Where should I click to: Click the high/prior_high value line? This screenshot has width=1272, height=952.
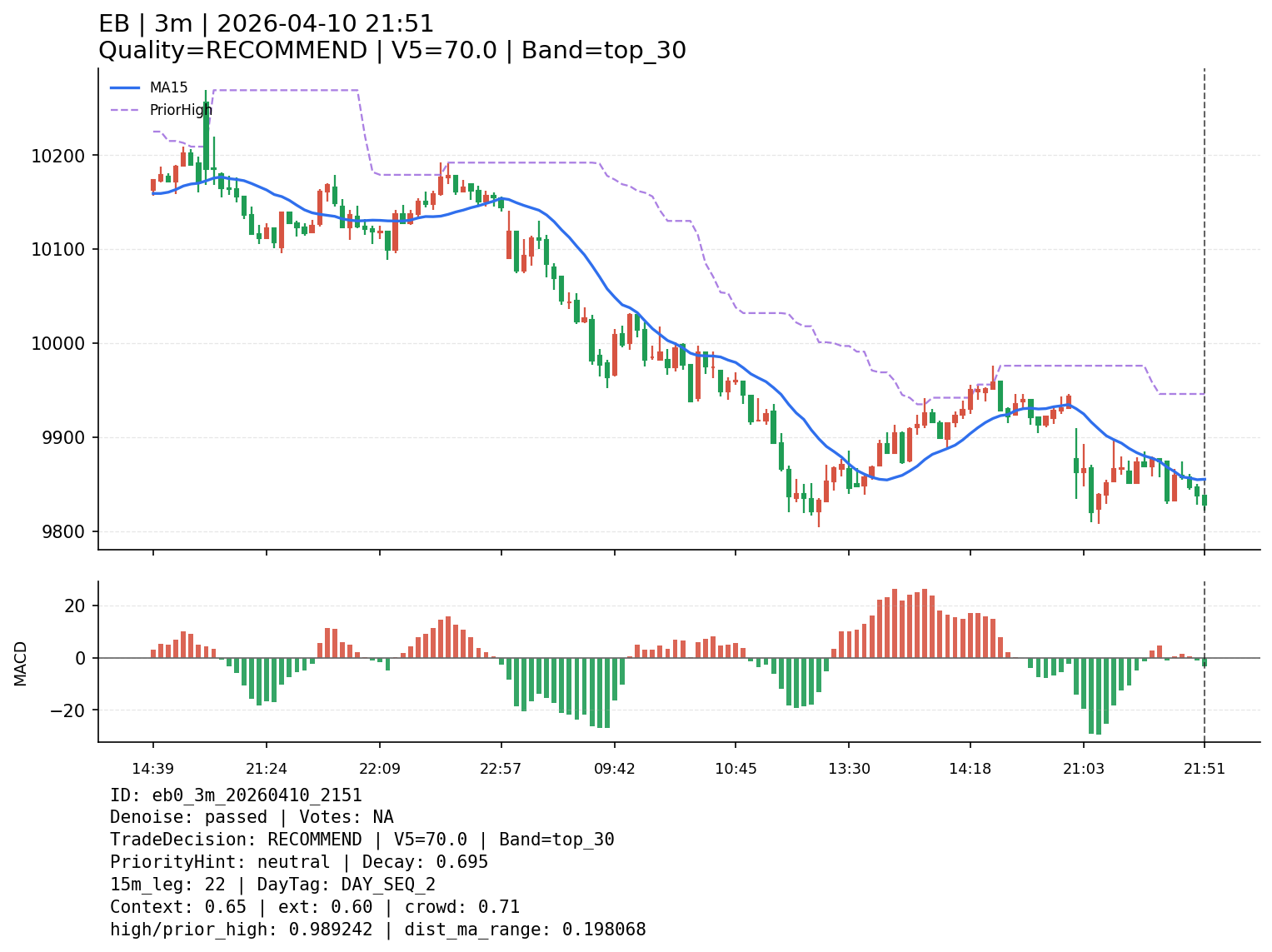(377, 930)
